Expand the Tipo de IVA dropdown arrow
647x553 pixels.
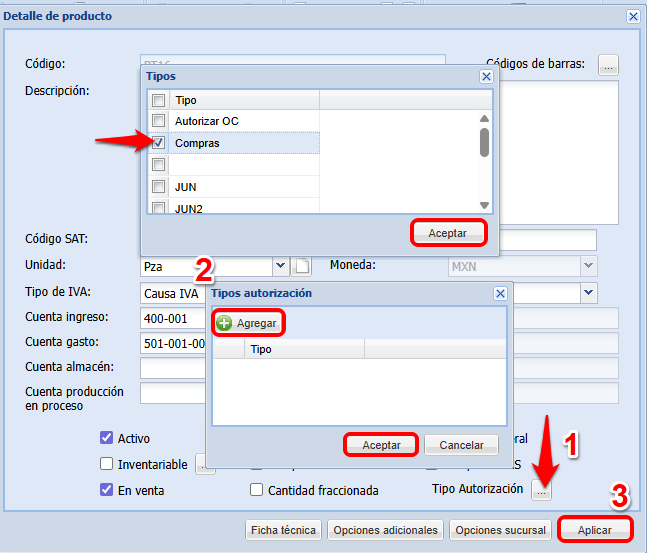coord(589,293)
